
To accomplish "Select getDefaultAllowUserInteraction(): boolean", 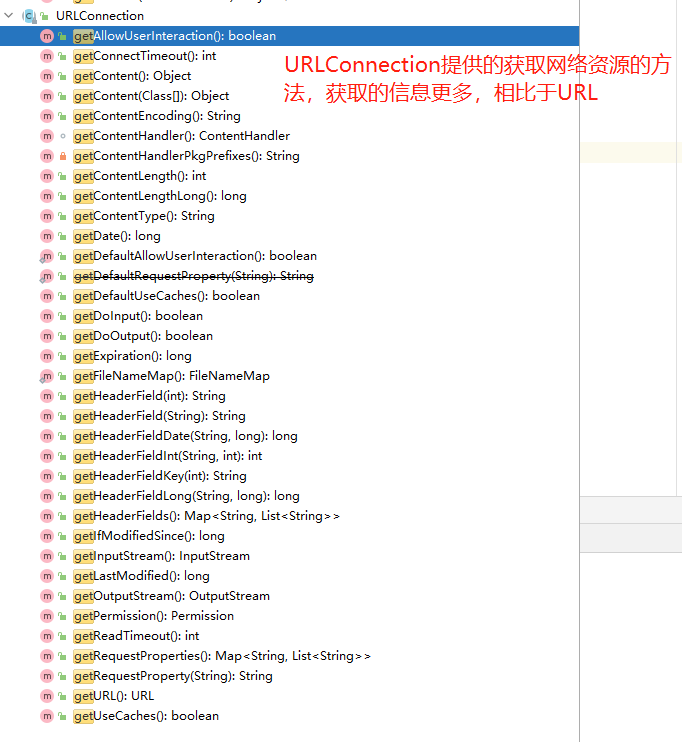I will tap(195, 256).
